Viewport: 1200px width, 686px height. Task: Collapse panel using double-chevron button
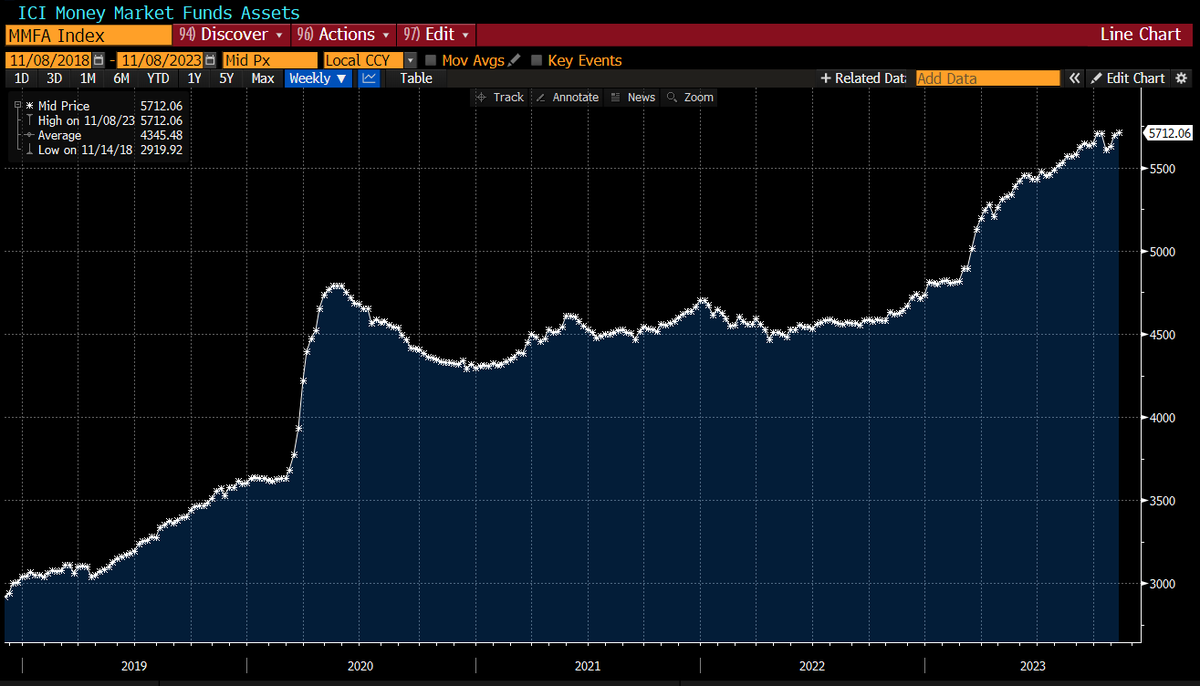[1073, 78]
